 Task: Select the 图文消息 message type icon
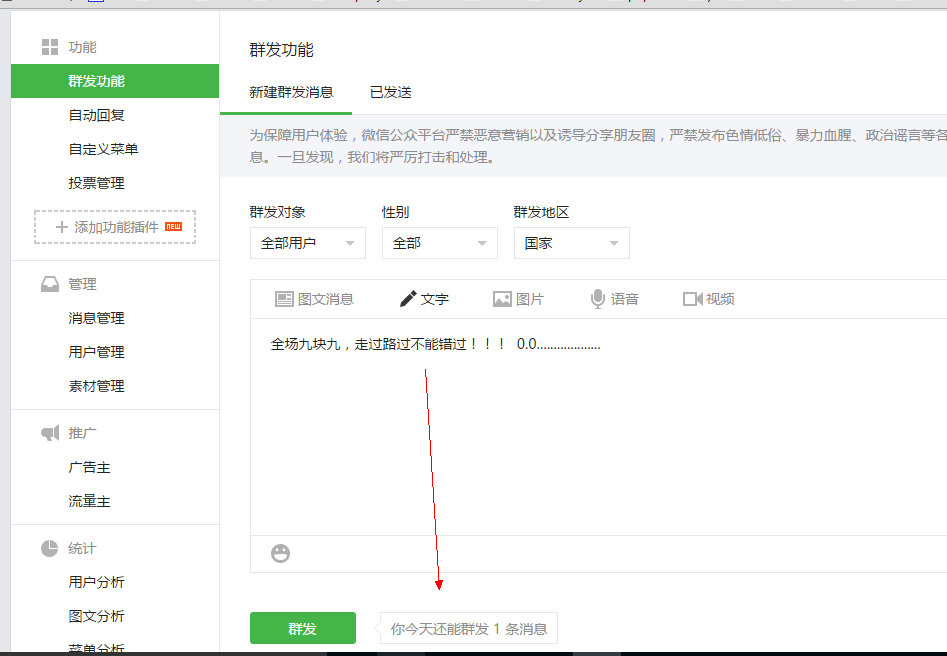(284, 299)
